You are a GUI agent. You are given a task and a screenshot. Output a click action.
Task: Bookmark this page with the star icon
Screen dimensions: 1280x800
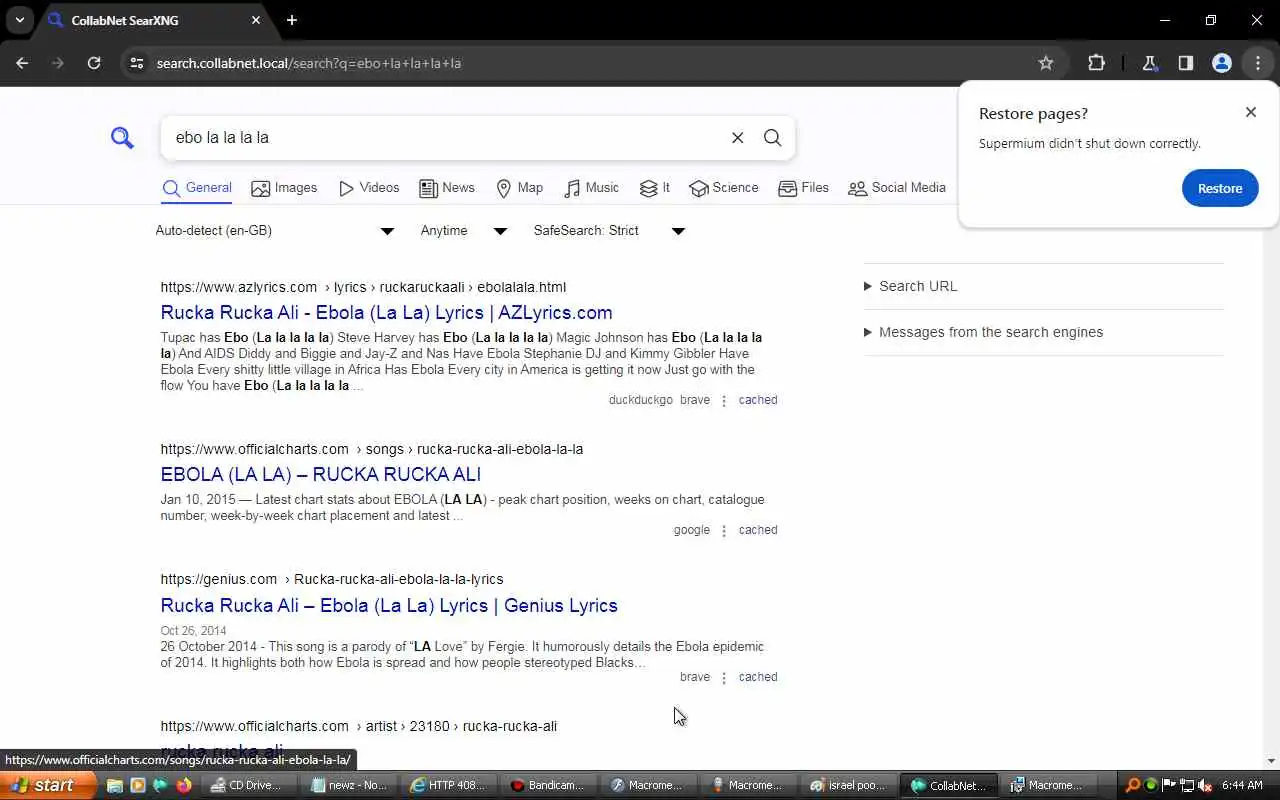pos(1046,63)
